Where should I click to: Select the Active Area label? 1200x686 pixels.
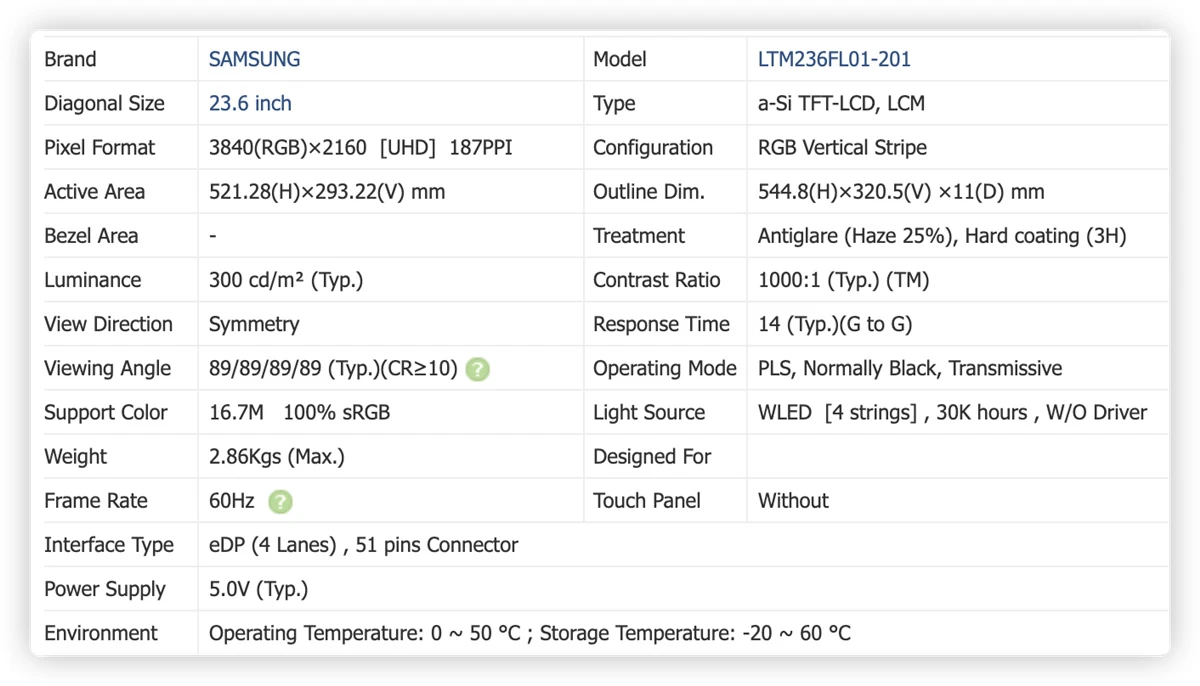pyautogui.click(x=94, y=191)
